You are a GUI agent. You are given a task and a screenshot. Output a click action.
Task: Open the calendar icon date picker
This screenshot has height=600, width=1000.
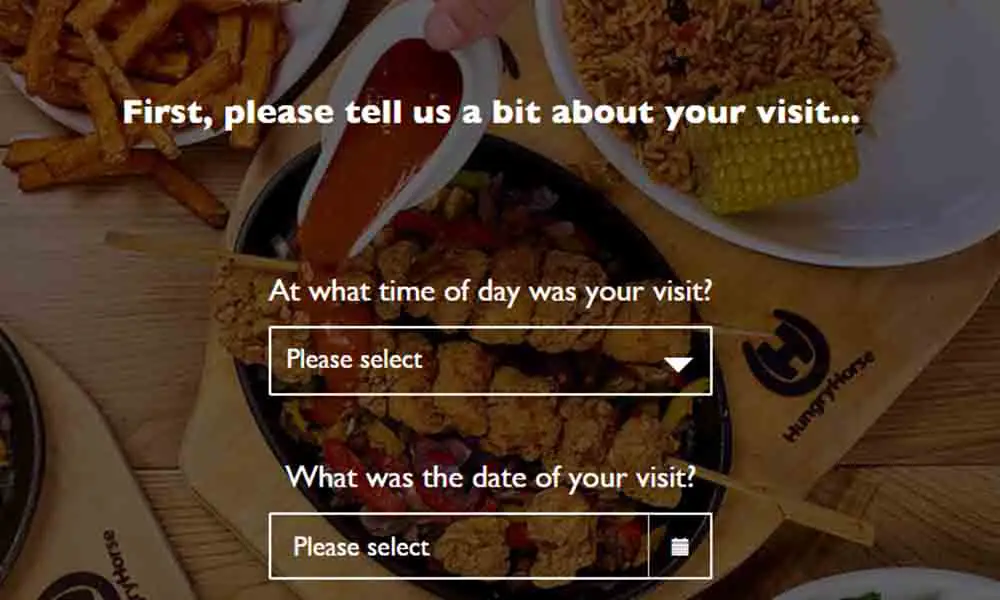click(x=680, y=546)
